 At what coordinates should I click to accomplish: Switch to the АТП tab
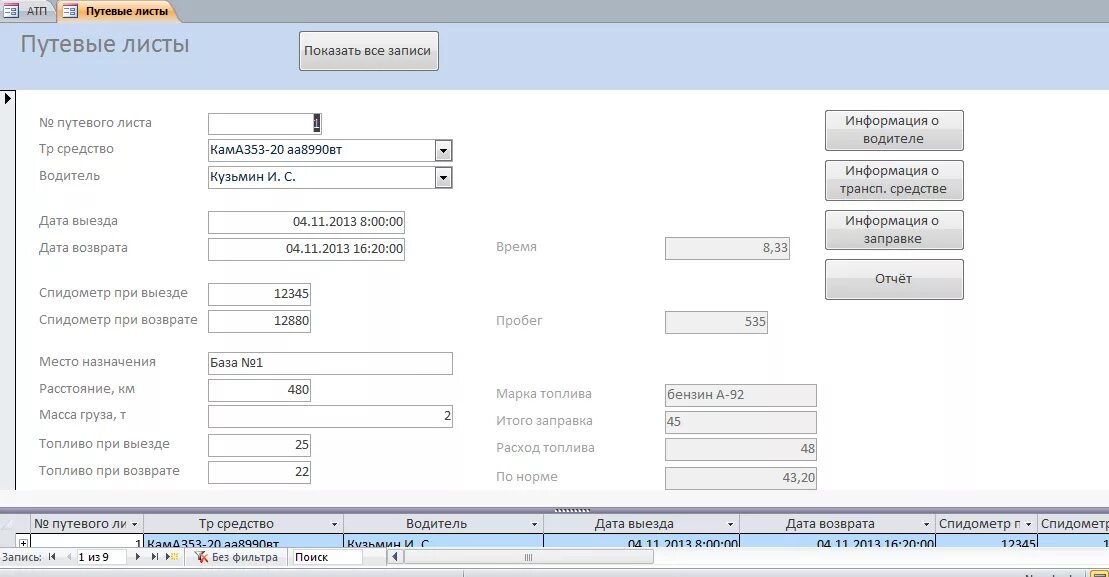(x=28, y=11)
